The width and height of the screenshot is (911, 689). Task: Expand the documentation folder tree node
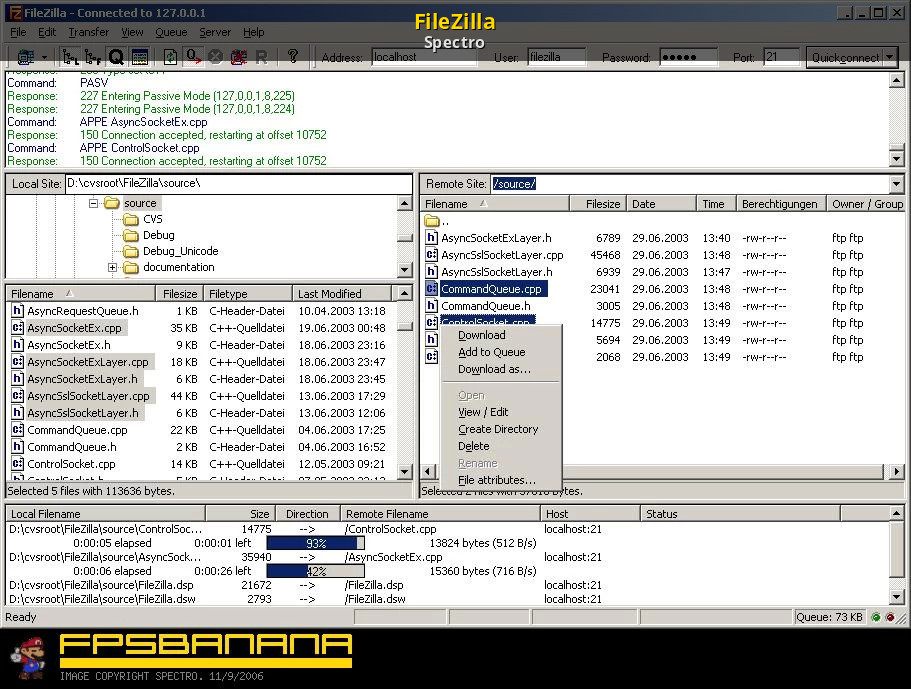pyautogui.click(x=112, y=267)
